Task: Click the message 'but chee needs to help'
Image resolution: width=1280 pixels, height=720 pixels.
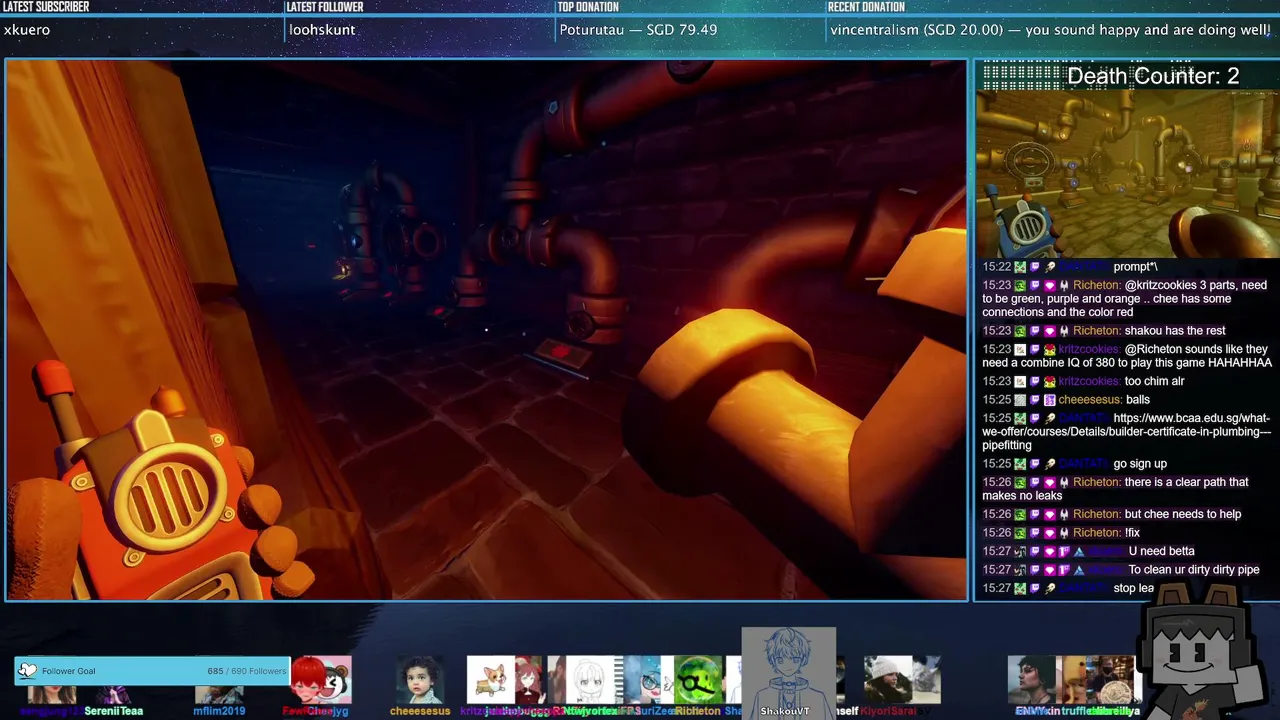Action: tap(1183, 514)
